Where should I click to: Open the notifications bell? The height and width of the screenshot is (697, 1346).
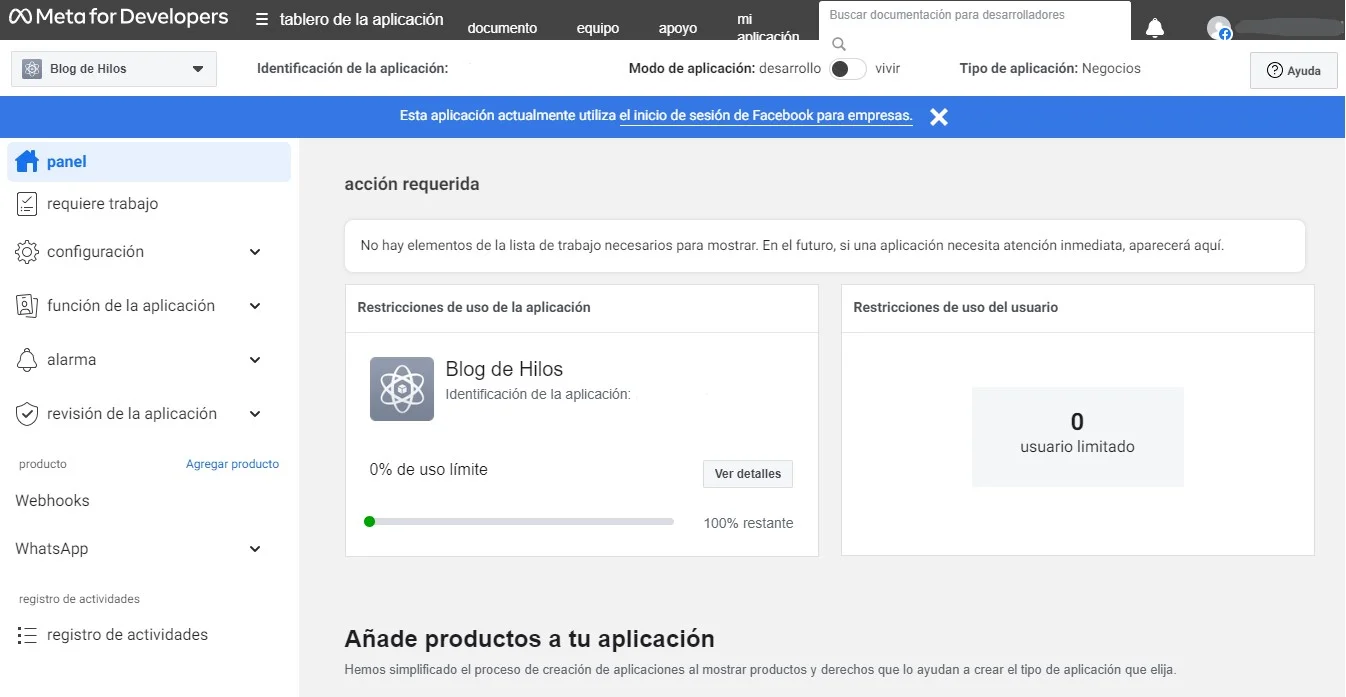click(x=1155, y=28)
